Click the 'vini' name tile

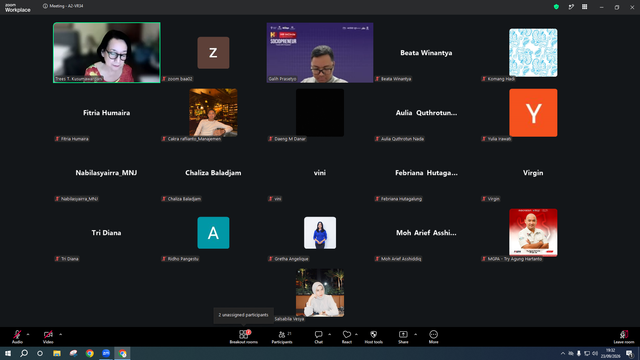tap(320, 173)
